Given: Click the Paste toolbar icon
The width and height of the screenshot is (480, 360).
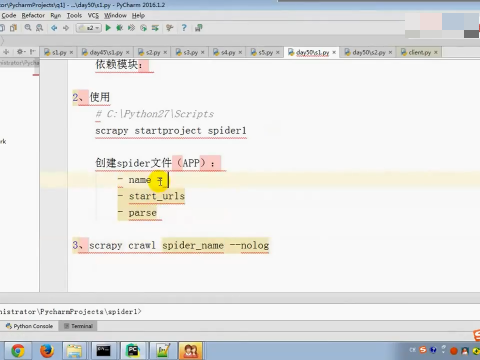Looking at the screenshot, I should pyautogui.click(x=13, y=28).
